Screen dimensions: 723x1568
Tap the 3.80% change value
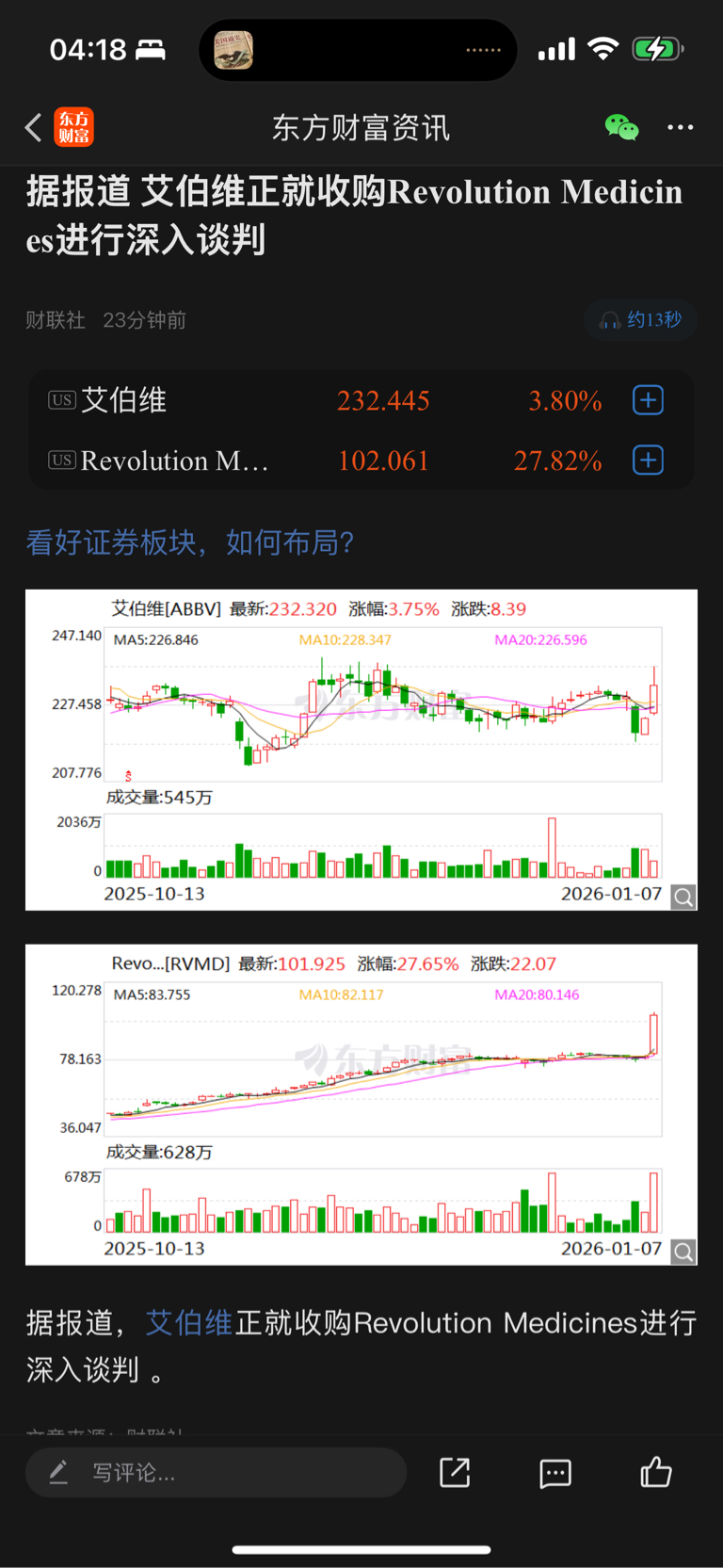(x=565, y=401)
